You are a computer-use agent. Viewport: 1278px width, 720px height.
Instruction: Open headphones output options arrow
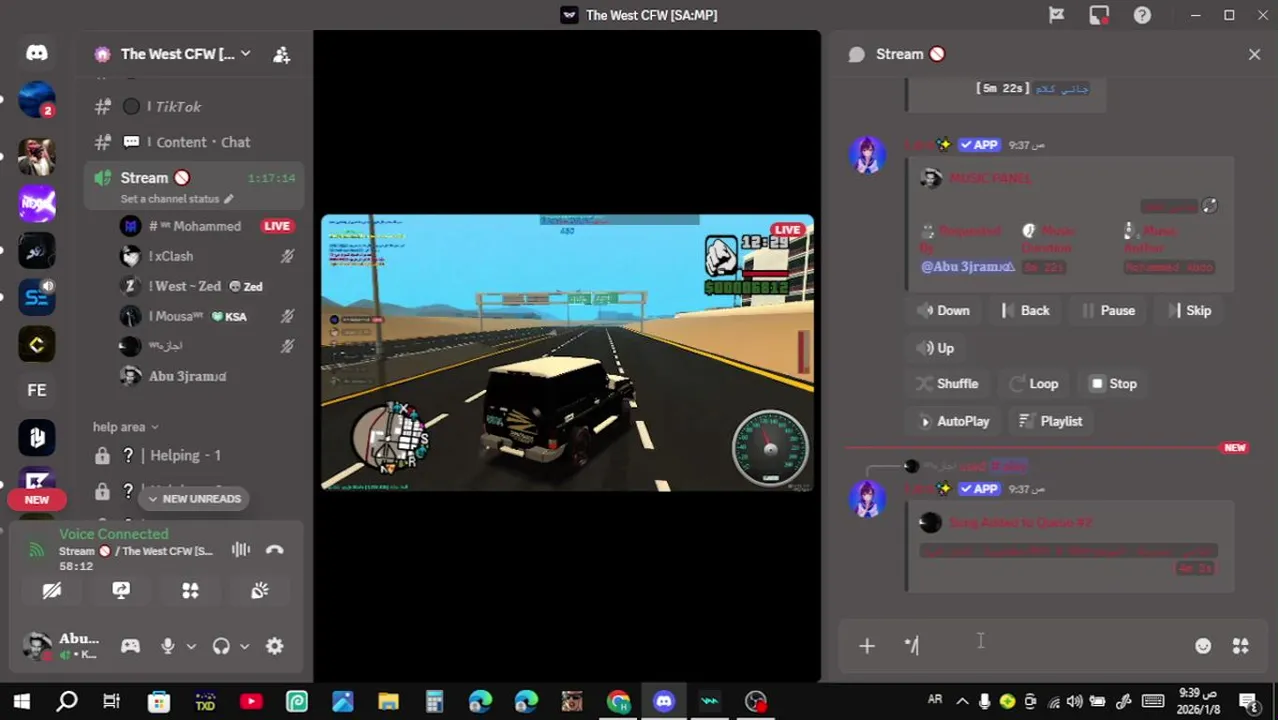[x=244, y=646]
